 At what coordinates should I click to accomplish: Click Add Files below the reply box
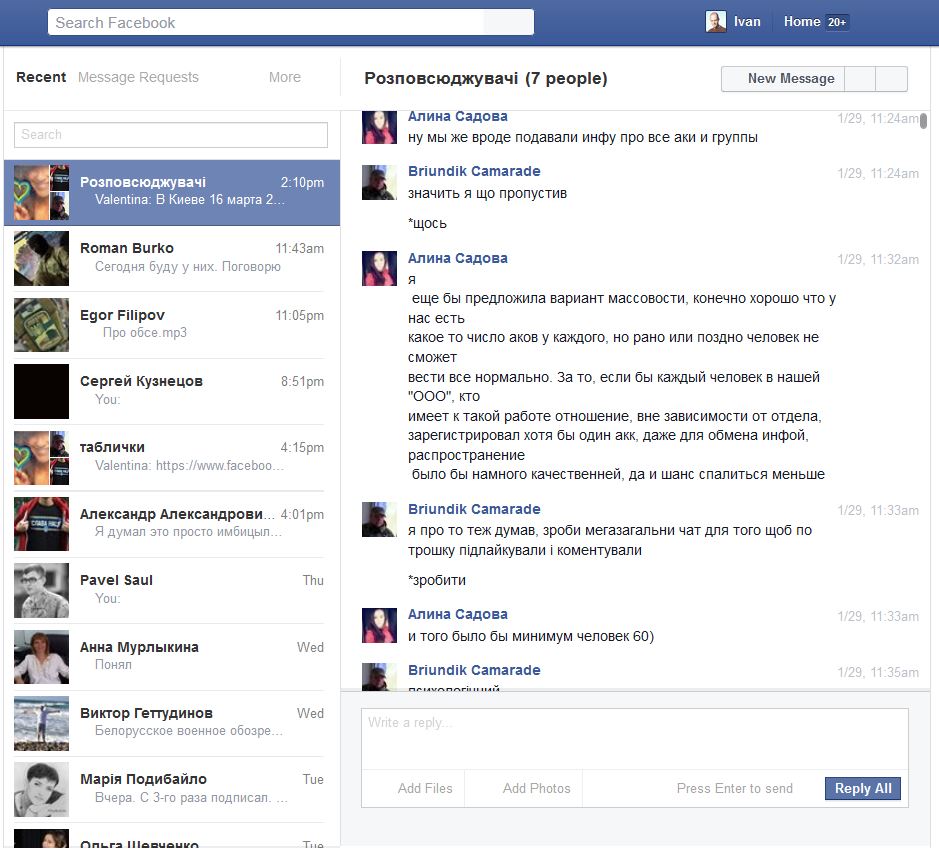pyautogui.click(x=425, y=788)
